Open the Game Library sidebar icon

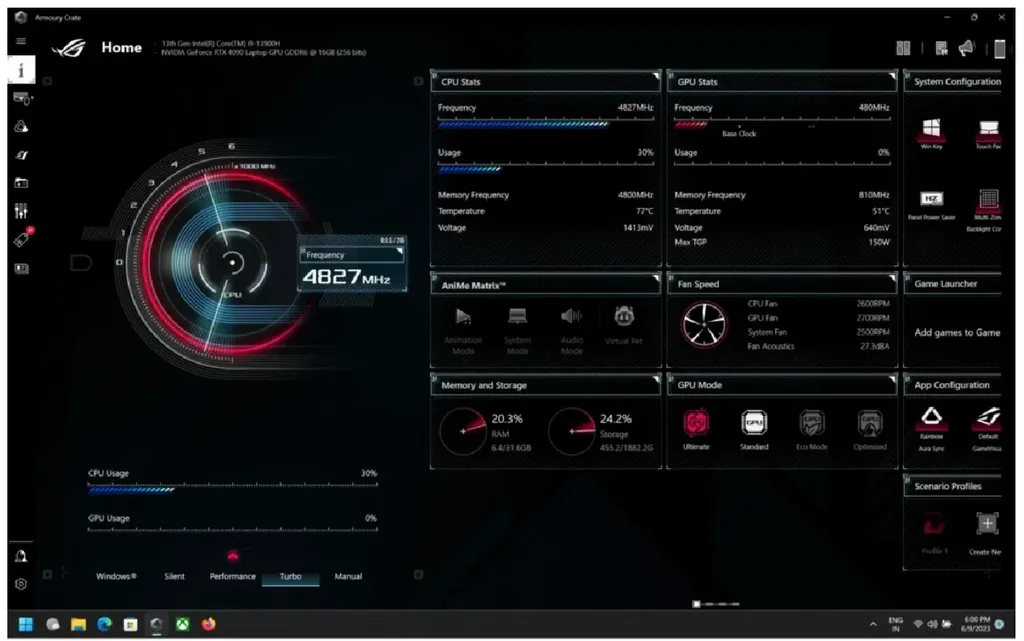point(21,183)
